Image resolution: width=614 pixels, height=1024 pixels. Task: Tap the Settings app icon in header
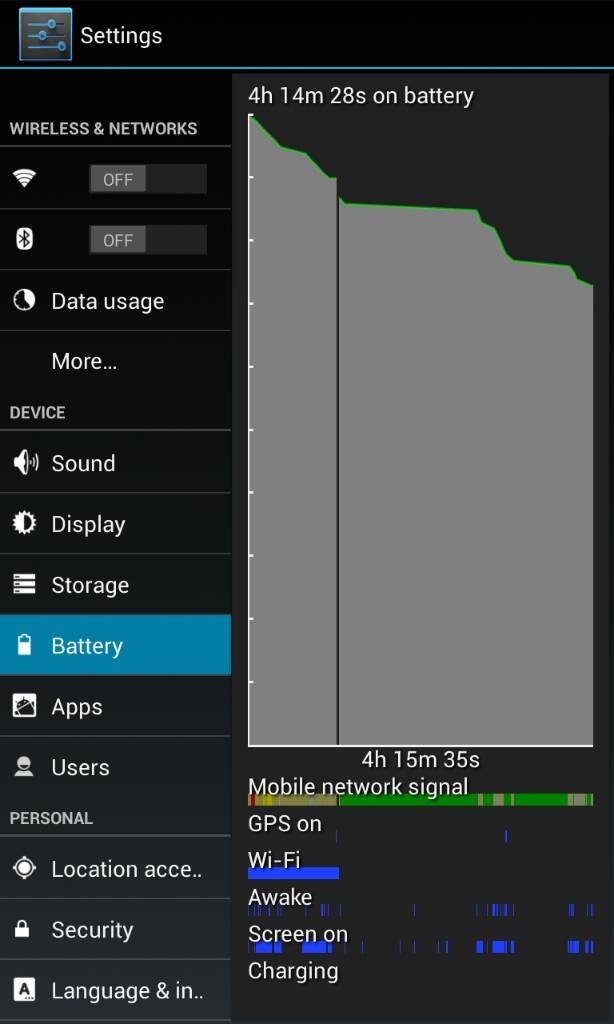(x=45, y=34)
